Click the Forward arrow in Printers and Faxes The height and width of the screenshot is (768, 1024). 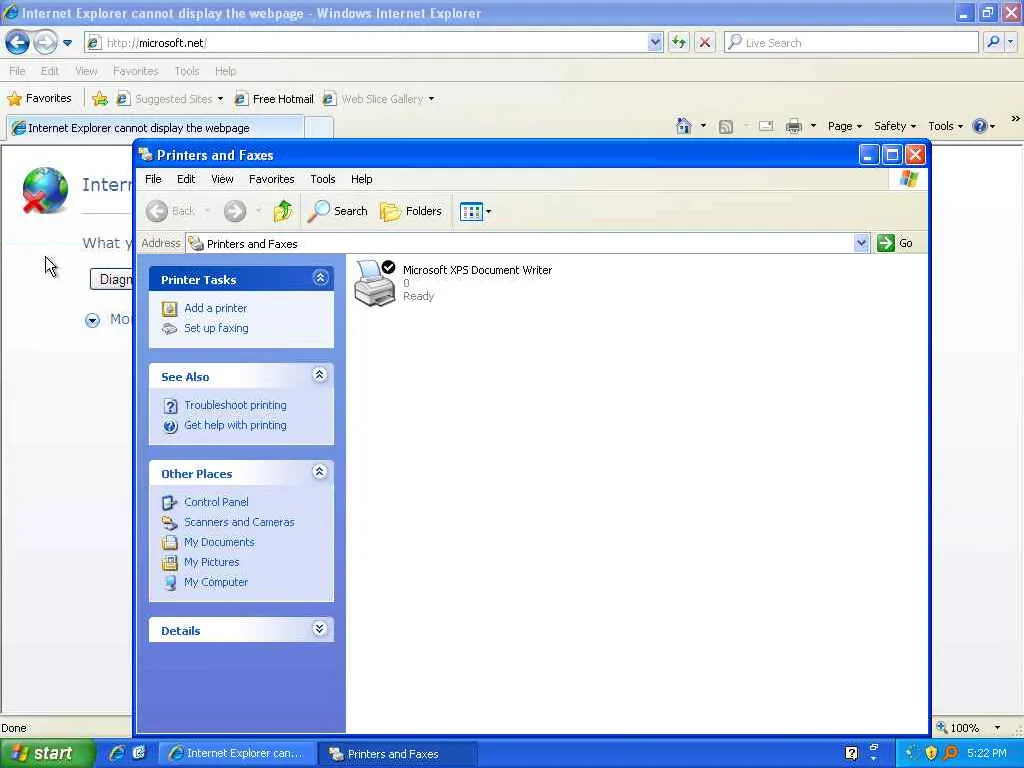click(235, 211)
